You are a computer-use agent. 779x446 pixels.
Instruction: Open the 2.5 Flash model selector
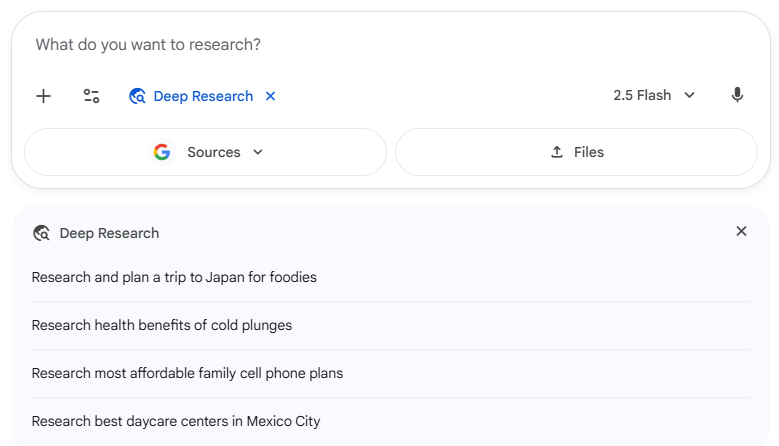tap(642, 95)
